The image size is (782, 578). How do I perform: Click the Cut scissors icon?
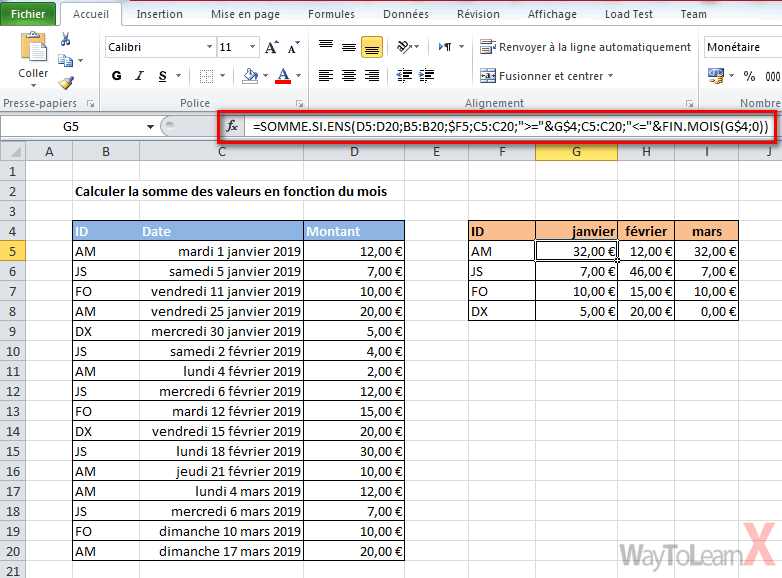65,39
